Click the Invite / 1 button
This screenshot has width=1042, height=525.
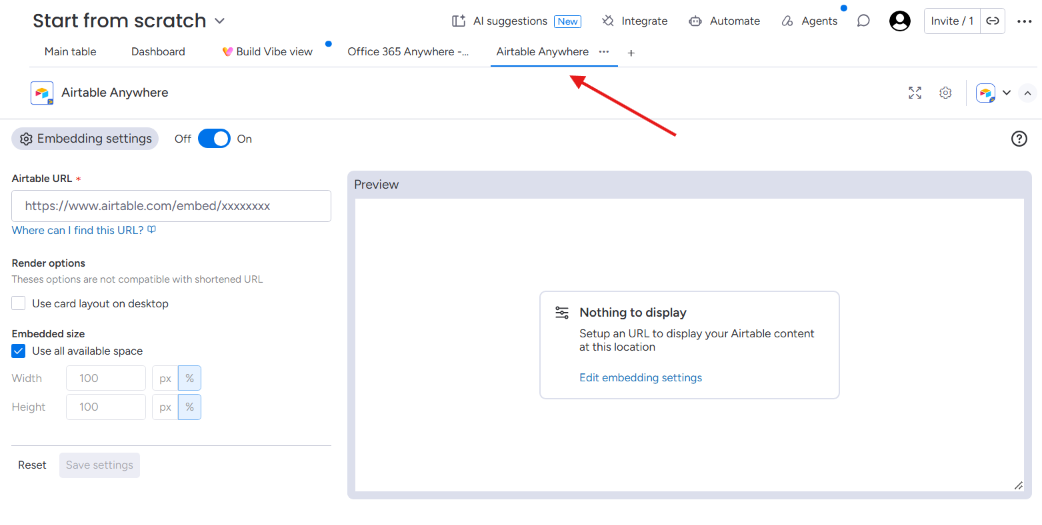click(x=952, y=21)
